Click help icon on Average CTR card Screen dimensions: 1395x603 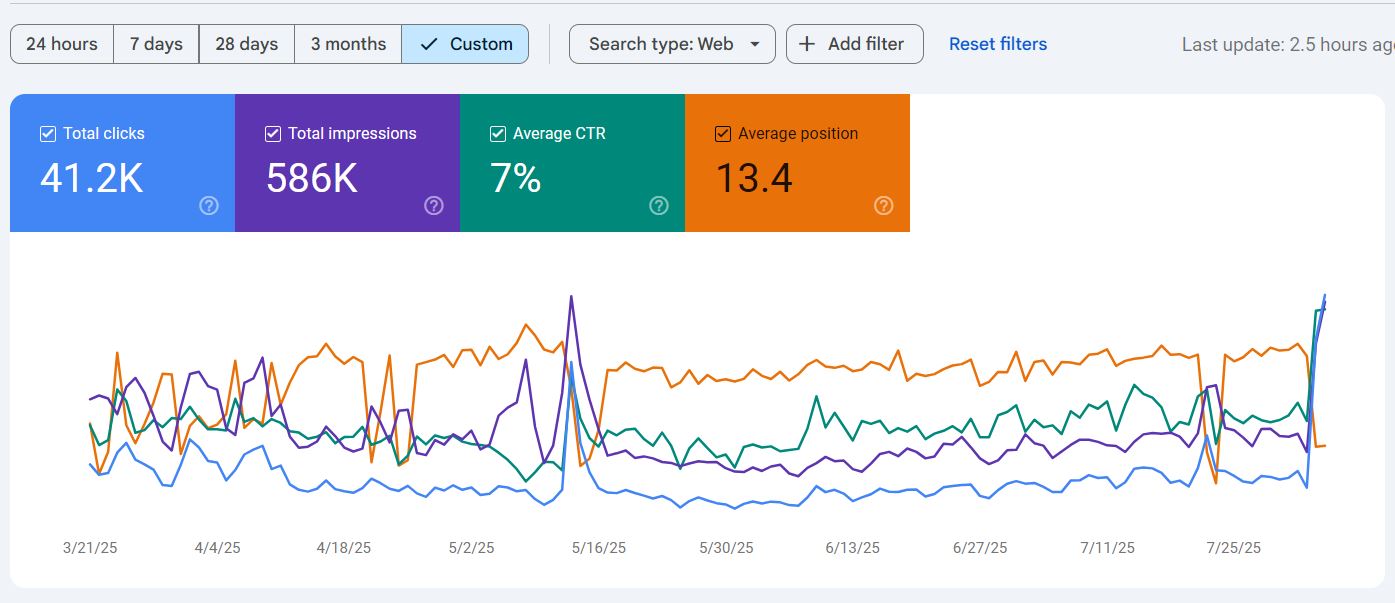[659, 205]
